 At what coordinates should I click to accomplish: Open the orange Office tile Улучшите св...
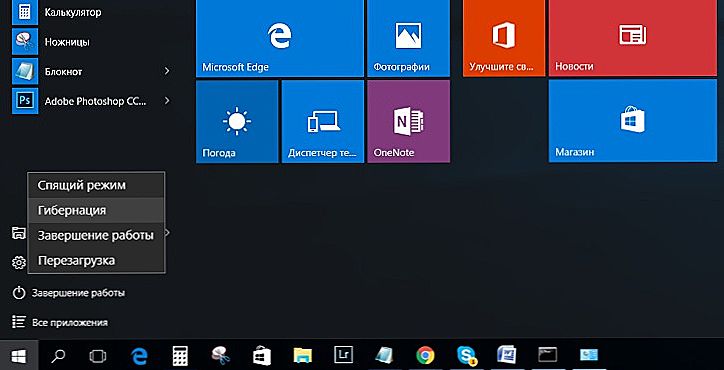(504, 38)
